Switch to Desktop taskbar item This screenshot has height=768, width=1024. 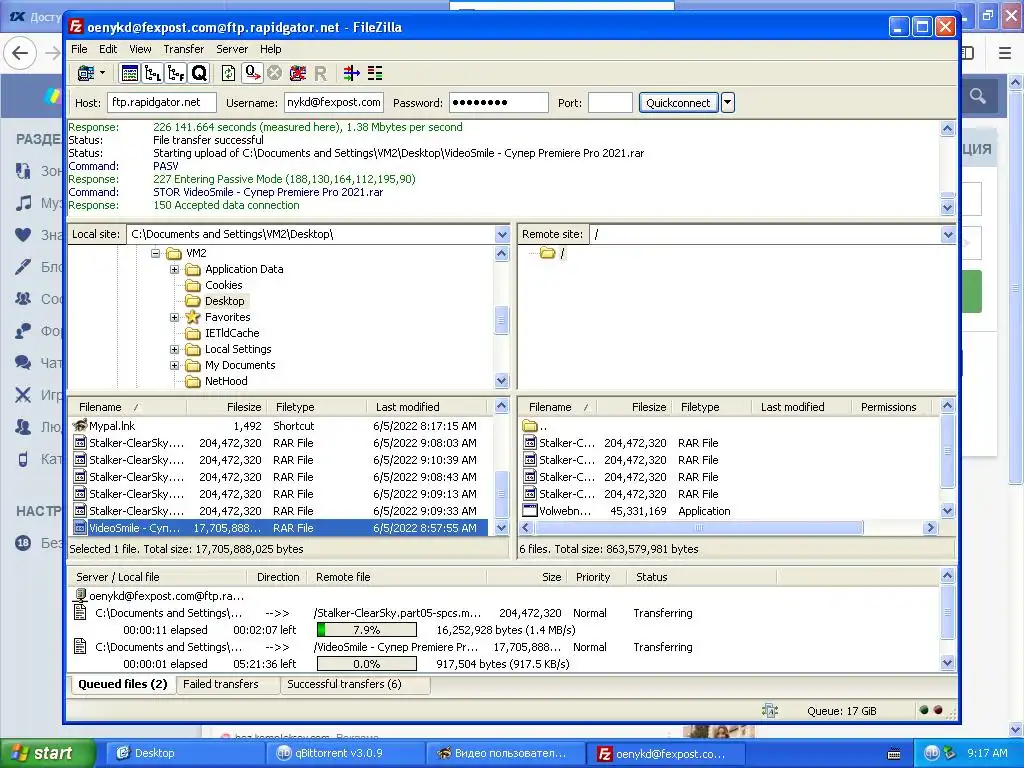183,753
